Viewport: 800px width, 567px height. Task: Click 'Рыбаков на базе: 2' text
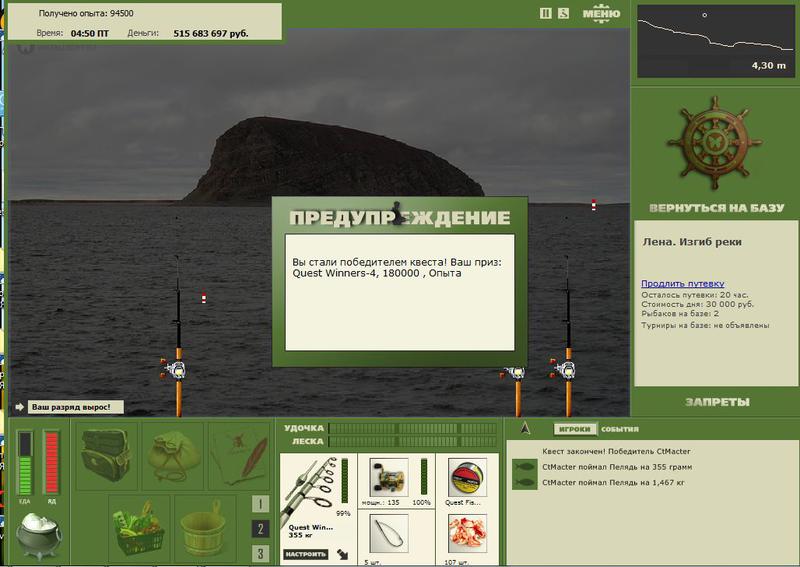click(x=680, y=313)
